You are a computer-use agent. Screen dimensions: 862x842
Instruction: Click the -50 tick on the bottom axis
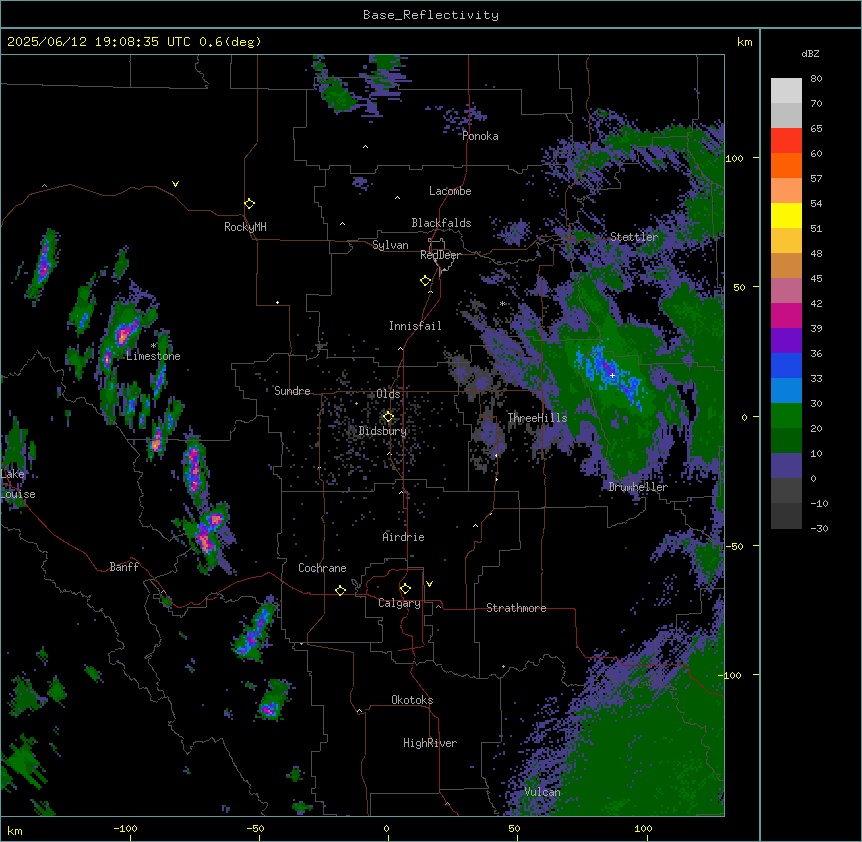pos(255,828)
